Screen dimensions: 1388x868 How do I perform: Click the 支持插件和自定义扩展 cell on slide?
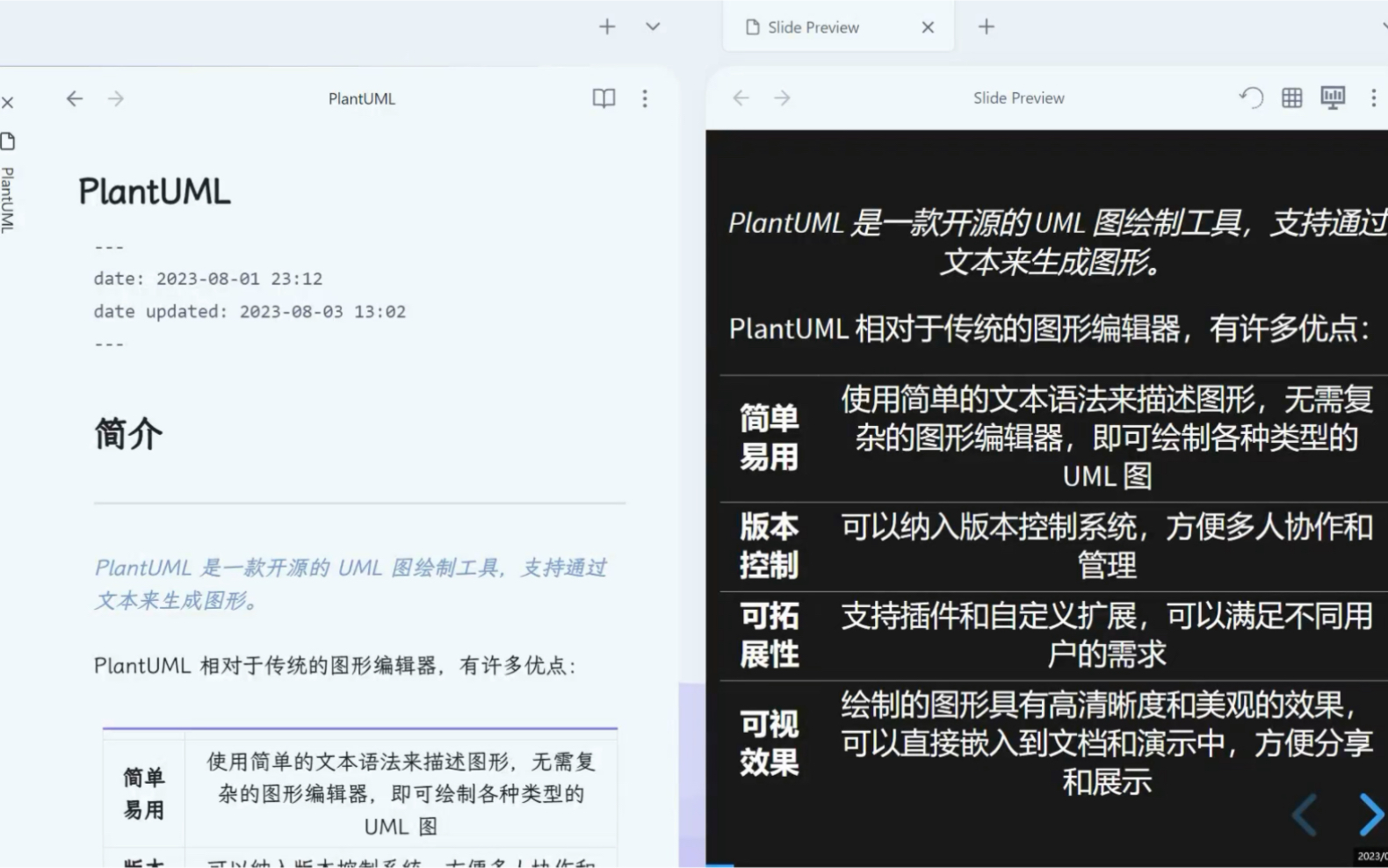[1107, 635]
